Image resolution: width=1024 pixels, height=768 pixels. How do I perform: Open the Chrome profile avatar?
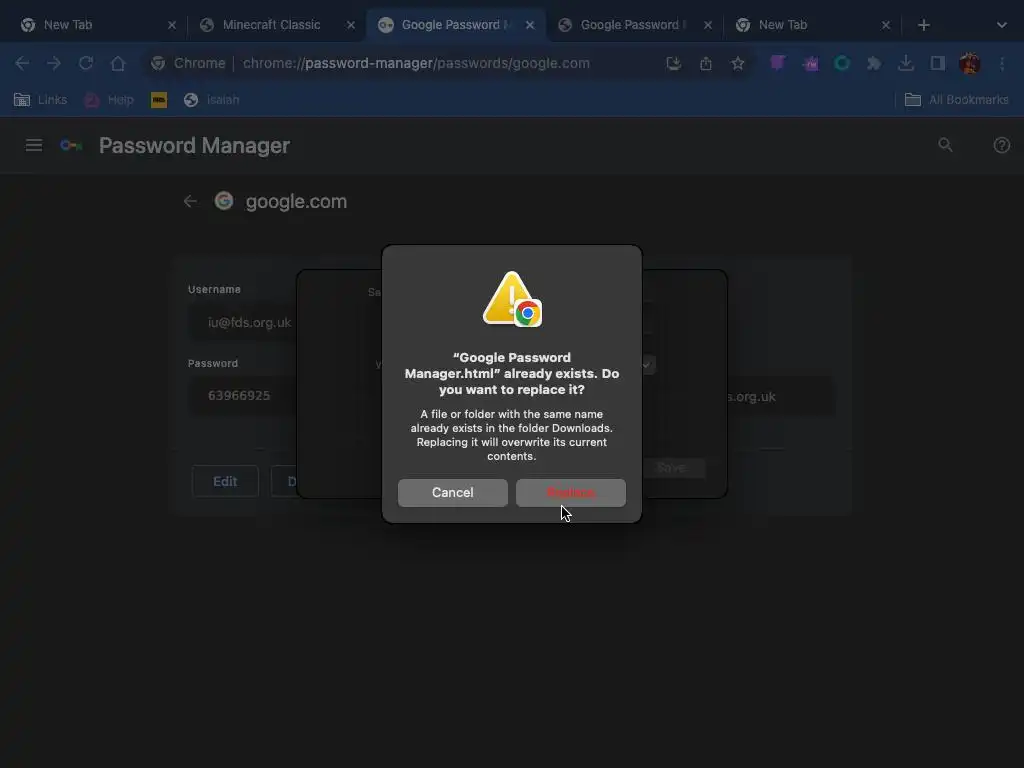[970, 63]
